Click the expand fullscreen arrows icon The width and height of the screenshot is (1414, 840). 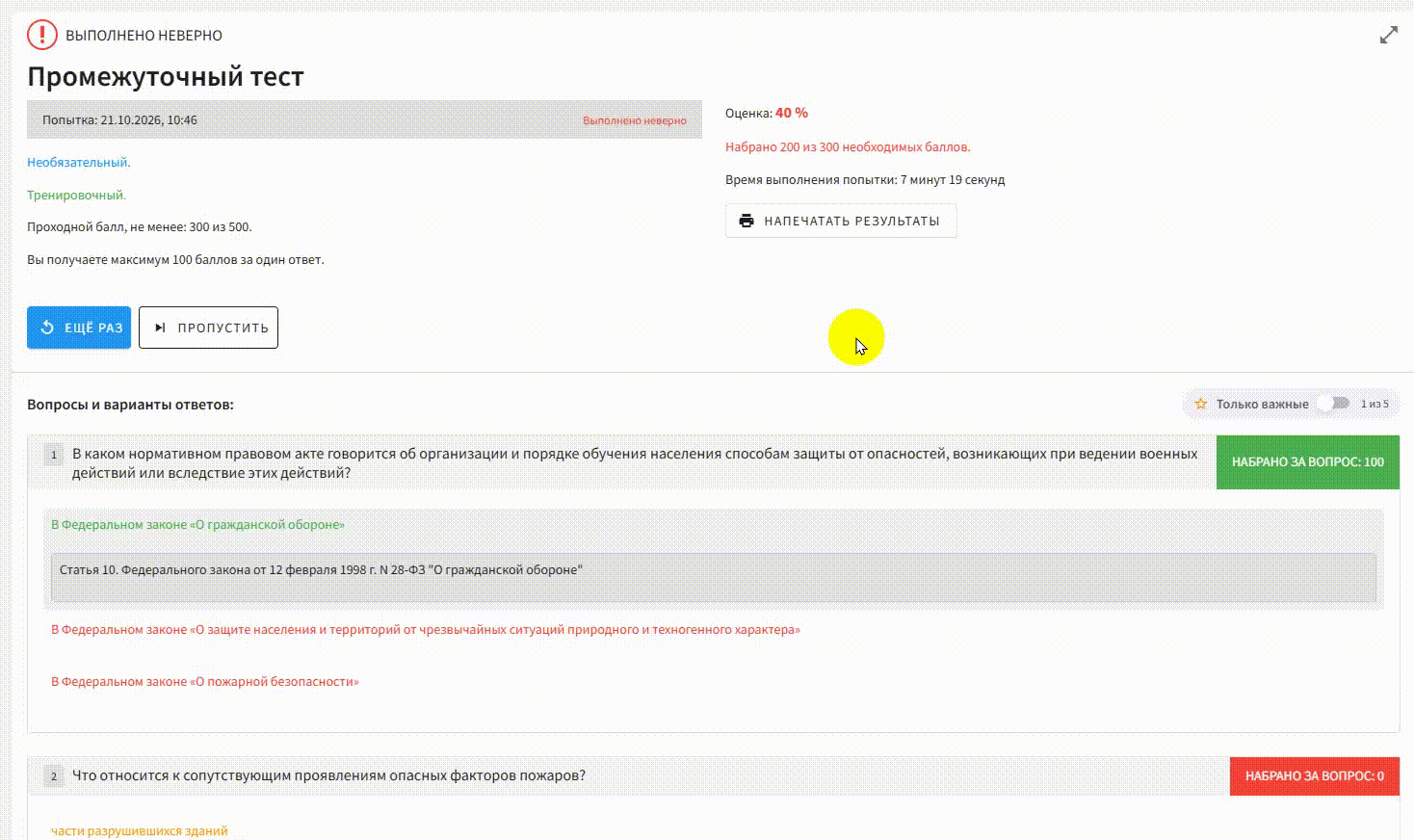click(x=1388, y=35)
